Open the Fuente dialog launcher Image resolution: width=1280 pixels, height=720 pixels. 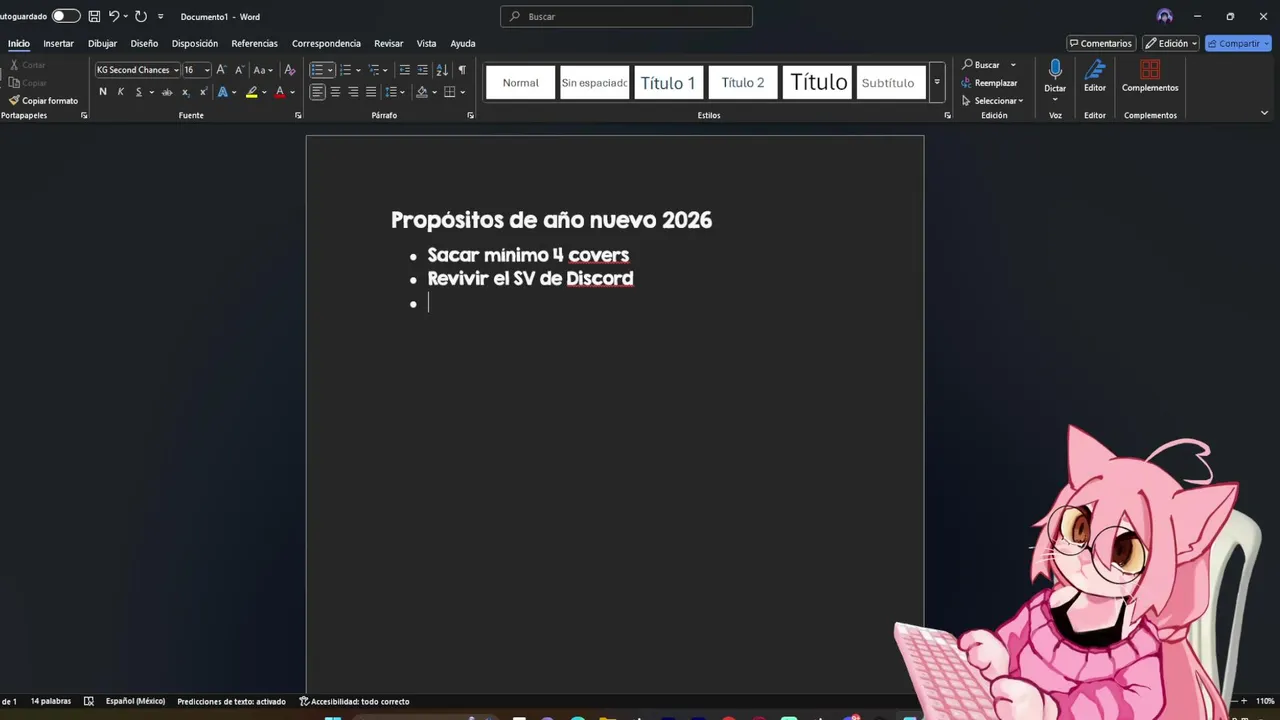pyautogui.click(x=298, y=116)
